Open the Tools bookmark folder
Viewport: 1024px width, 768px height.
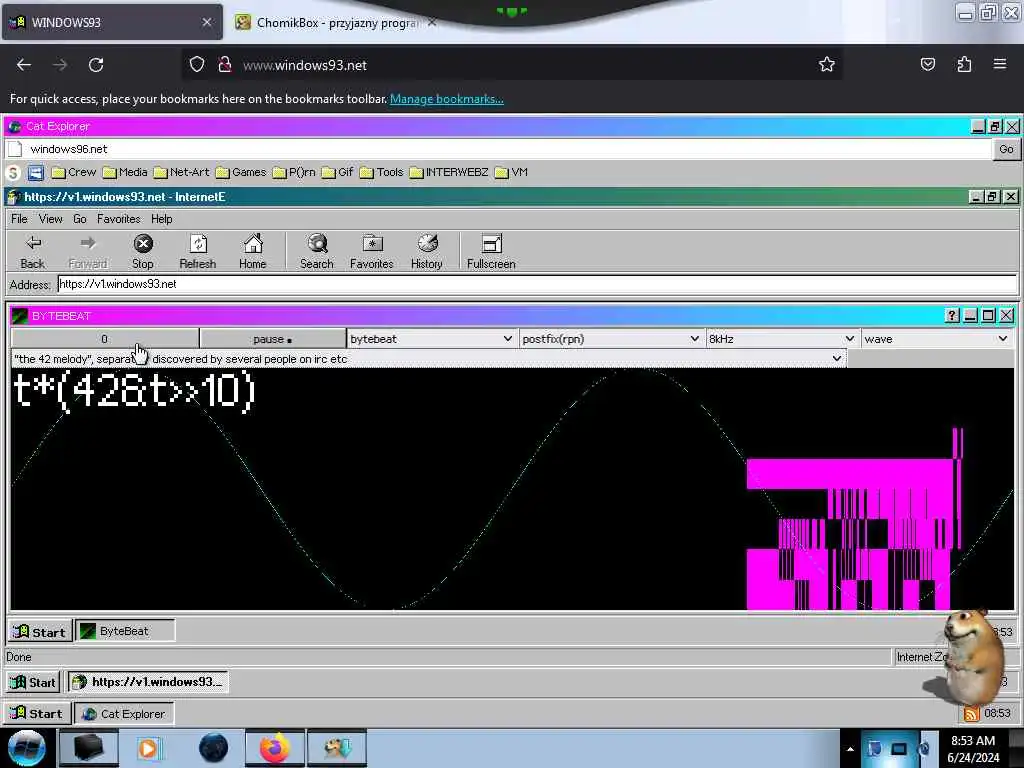click(381, 172)
